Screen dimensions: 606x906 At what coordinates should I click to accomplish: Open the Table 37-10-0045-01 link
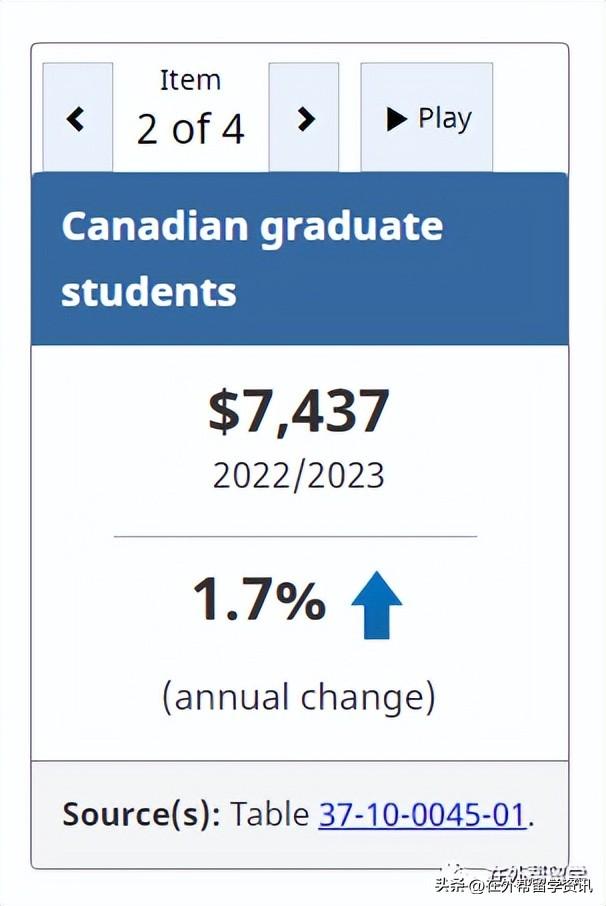click(x=421, y=814)
